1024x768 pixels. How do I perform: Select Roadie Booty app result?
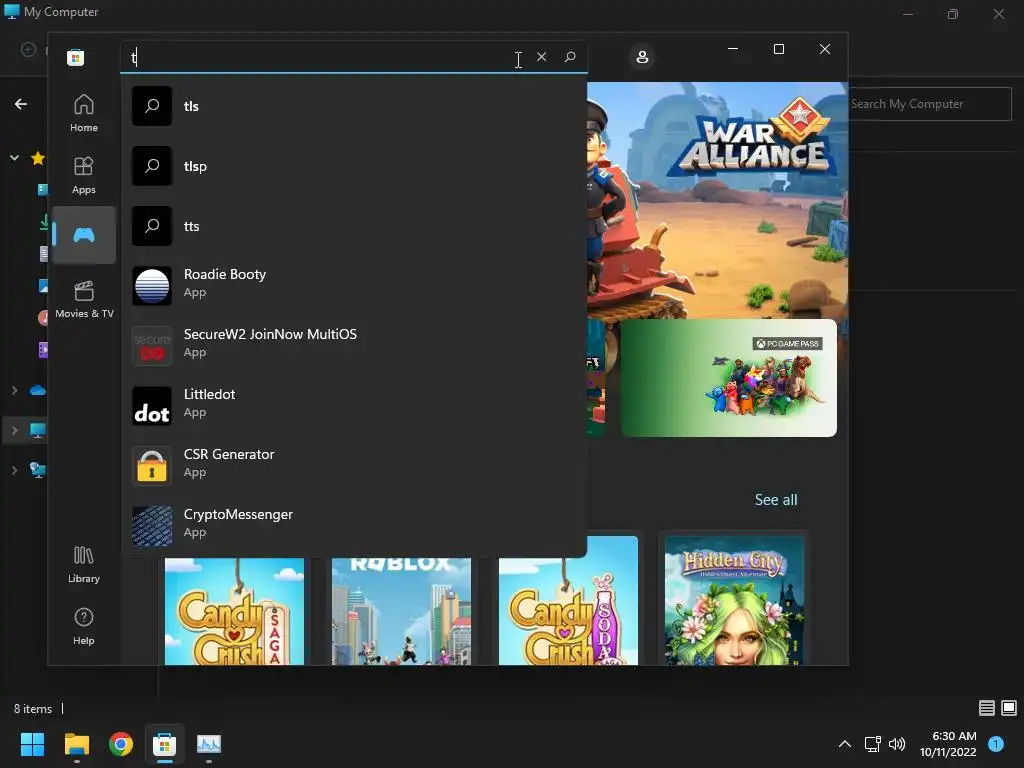[354, 285]
